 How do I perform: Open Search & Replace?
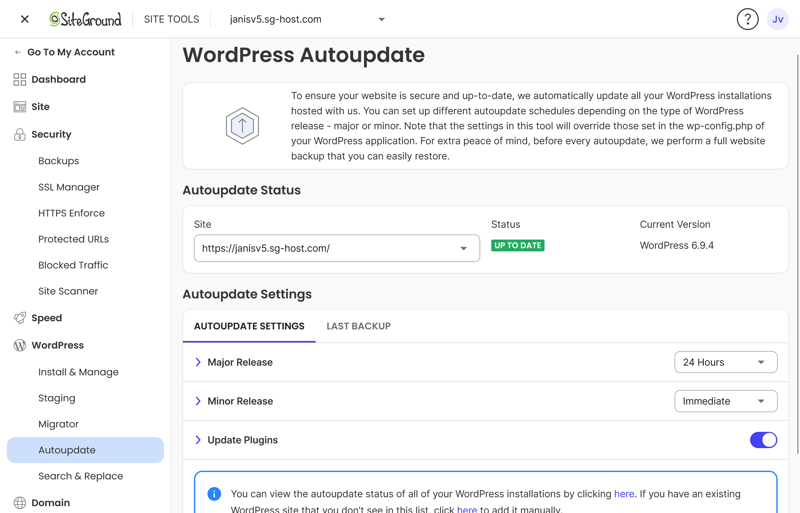coord(81,476)
